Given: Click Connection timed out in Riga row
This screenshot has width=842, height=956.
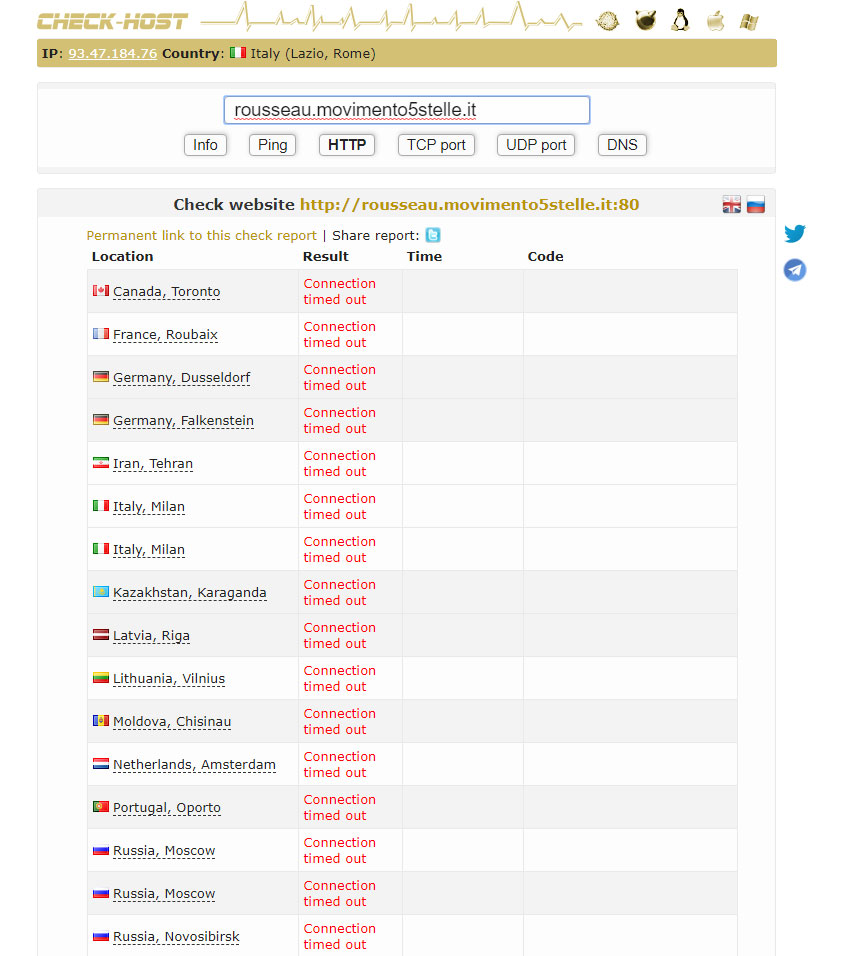Looking at the screenshot, I should [340, 635].
